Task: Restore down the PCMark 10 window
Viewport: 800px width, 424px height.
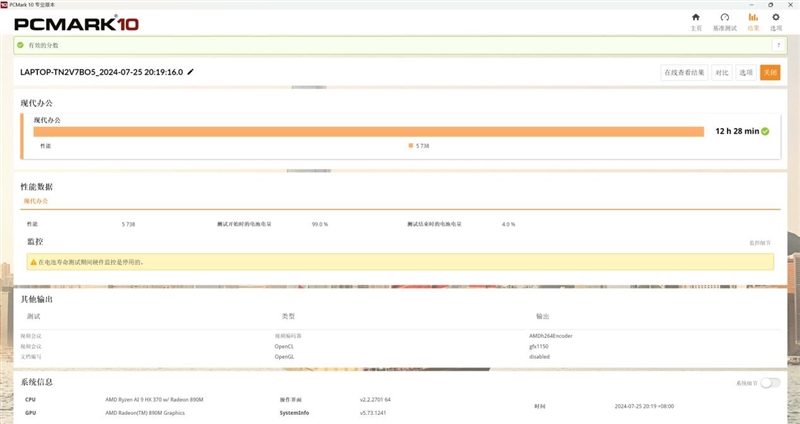Action: pos(770,5)
